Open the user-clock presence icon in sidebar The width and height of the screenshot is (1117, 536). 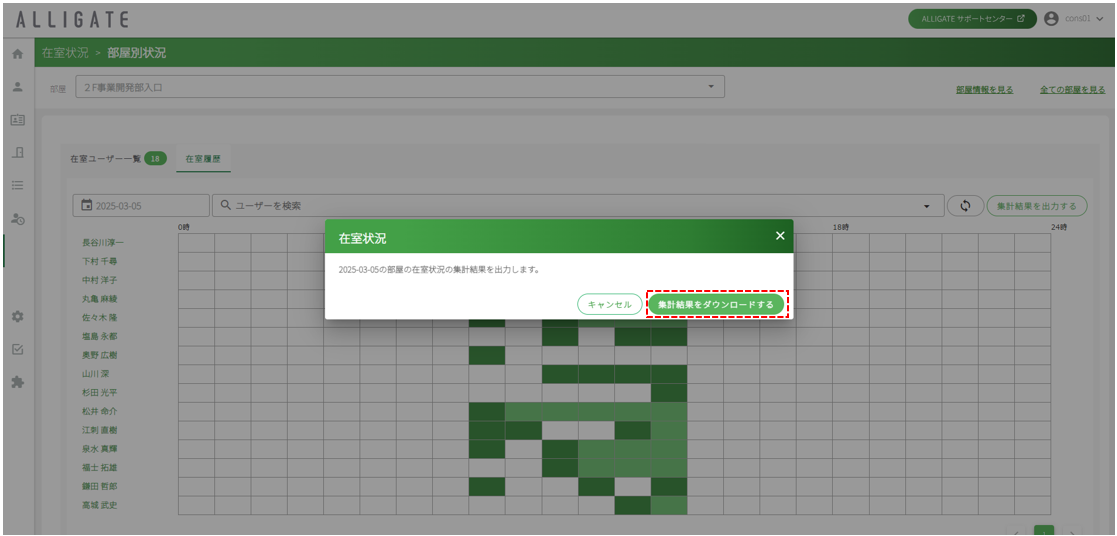pos(18,220)
